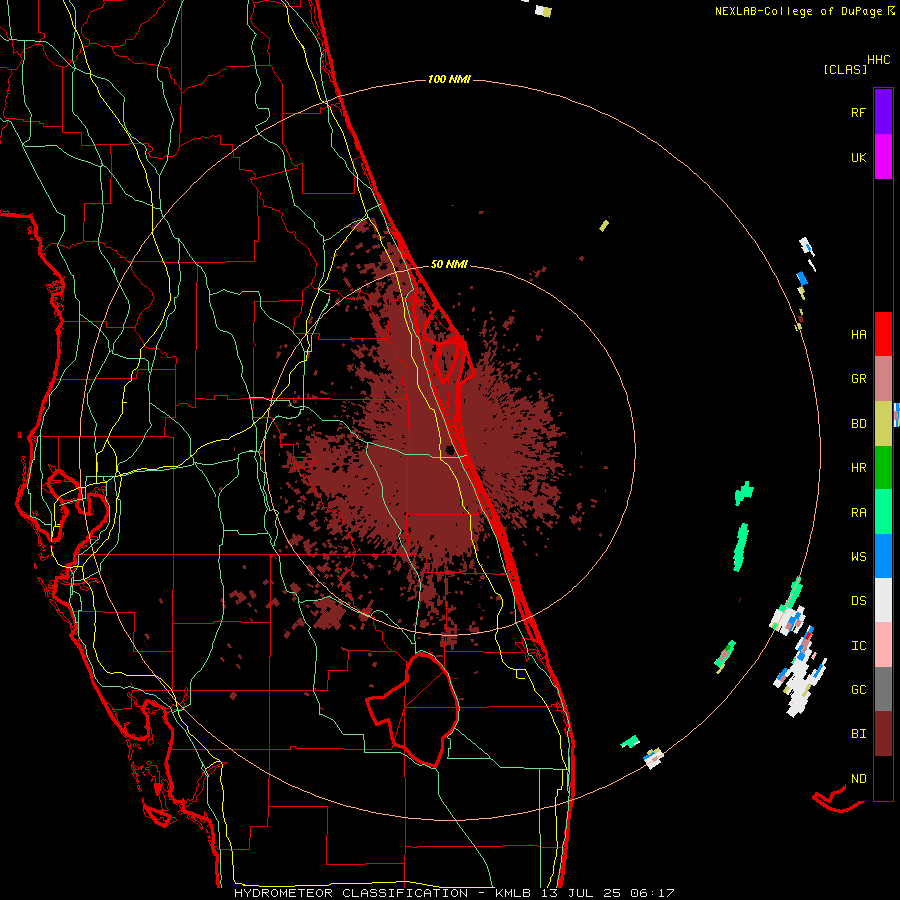Viewport: 900px width, 900px height.
Task: Click the WS legend label
Action: (x=858, y=556)
